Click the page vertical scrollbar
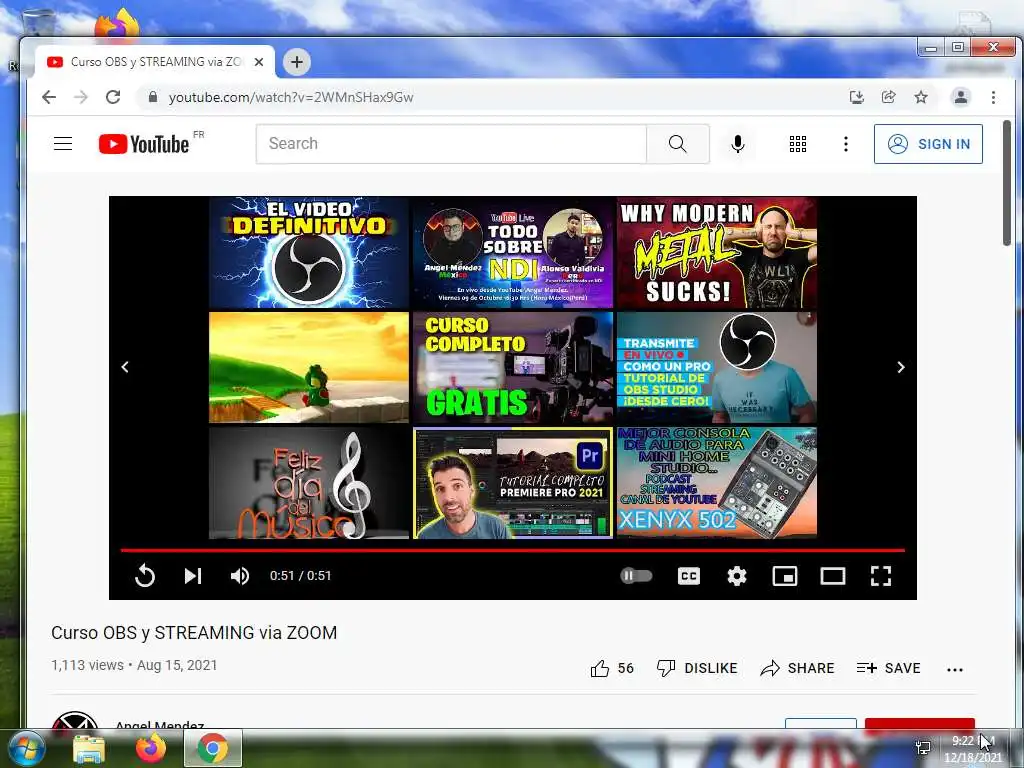Viewport: 1024px width, 768px height. pyautogui.click(x=1006, y=183)
